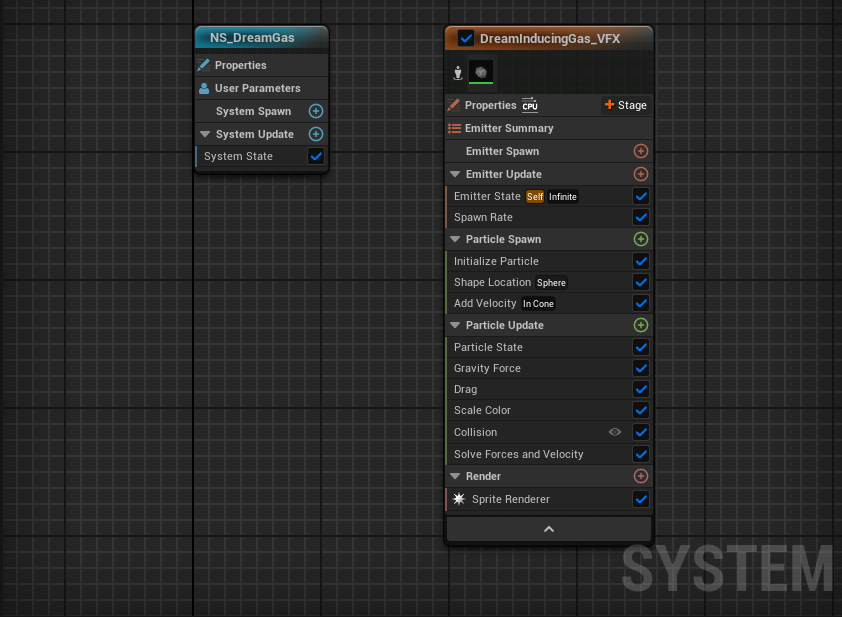
Task: Click the plus icon beside System Update
Action: point(316,134)
